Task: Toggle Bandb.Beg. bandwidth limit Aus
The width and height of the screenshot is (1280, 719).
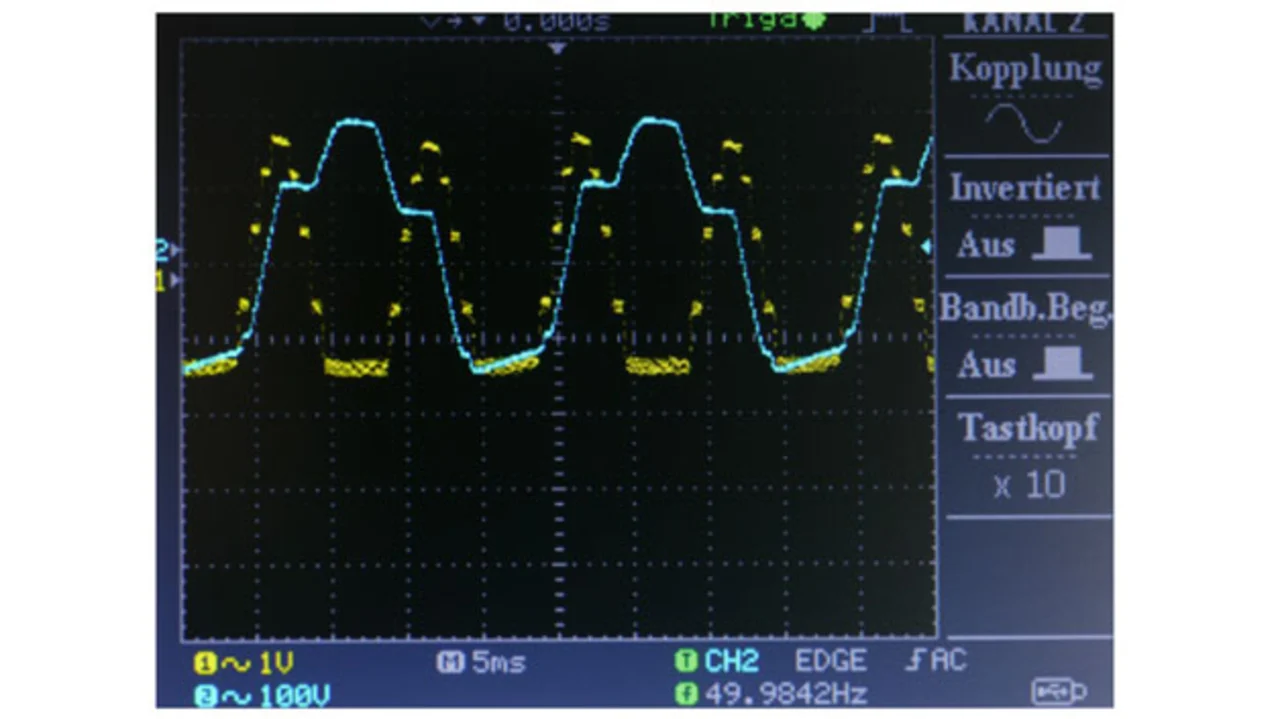Action: point(1023,364)
